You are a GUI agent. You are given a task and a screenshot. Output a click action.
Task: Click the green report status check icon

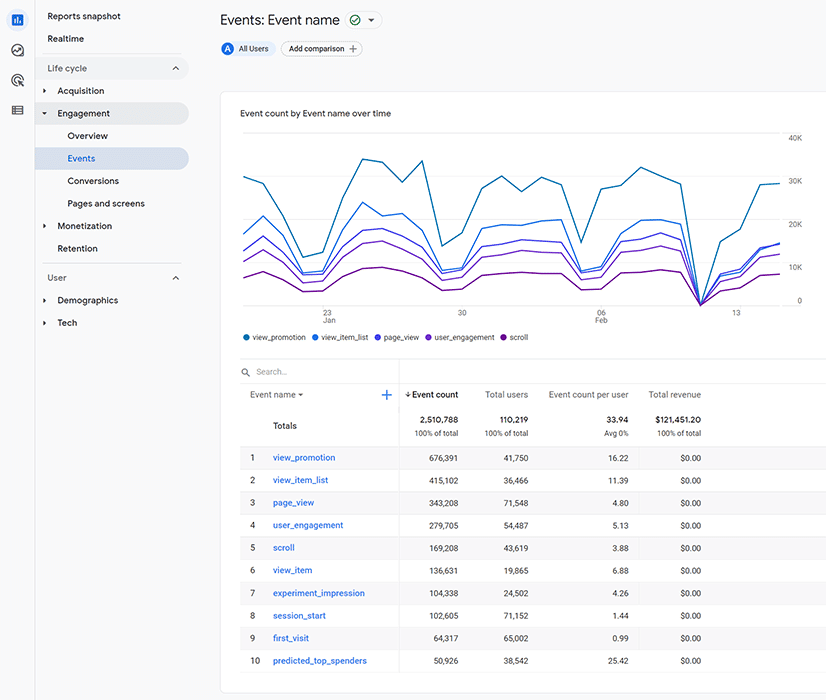[x=355, y=20]
